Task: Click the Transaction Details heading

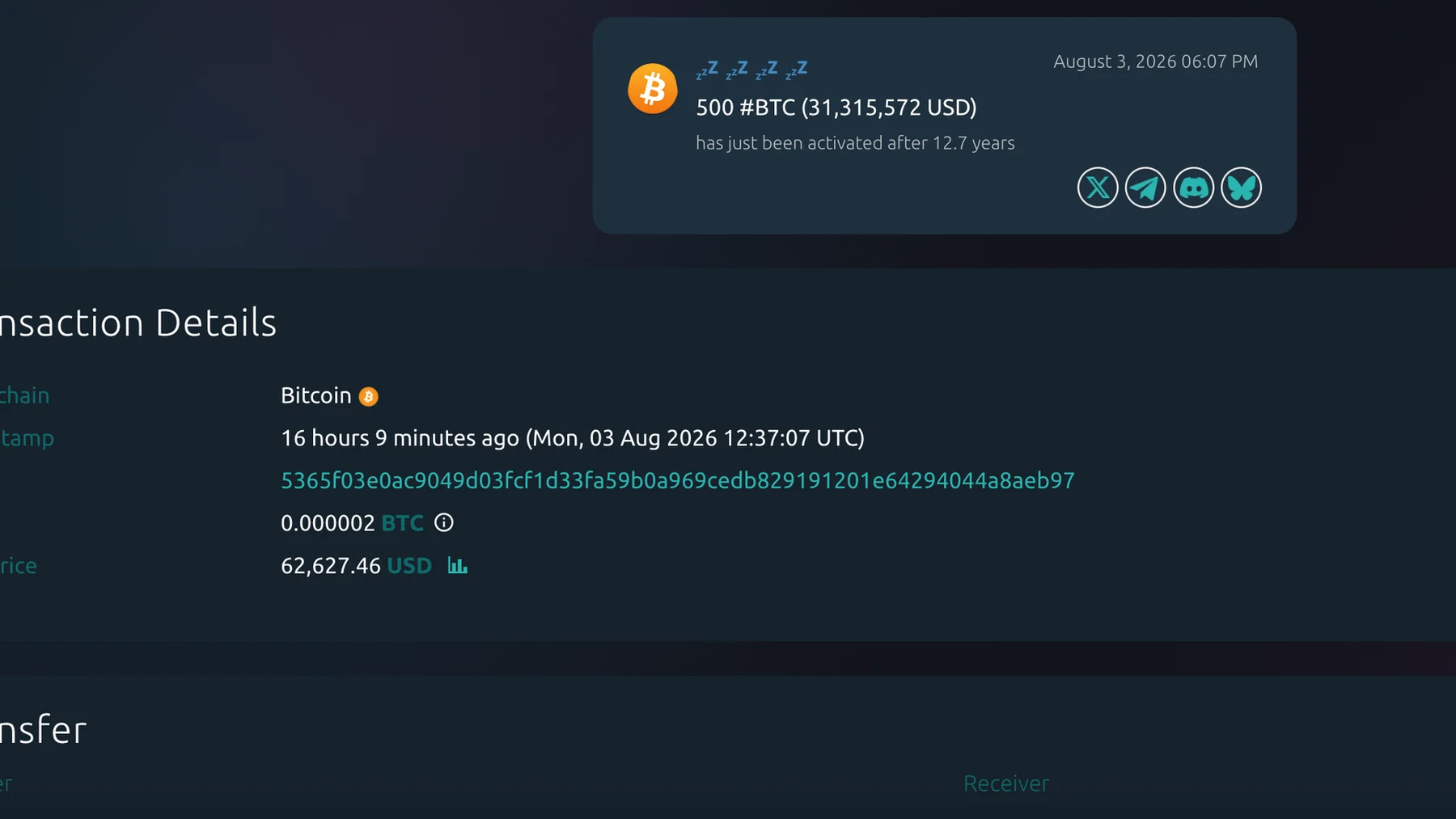Action: (x=138, y=323)
